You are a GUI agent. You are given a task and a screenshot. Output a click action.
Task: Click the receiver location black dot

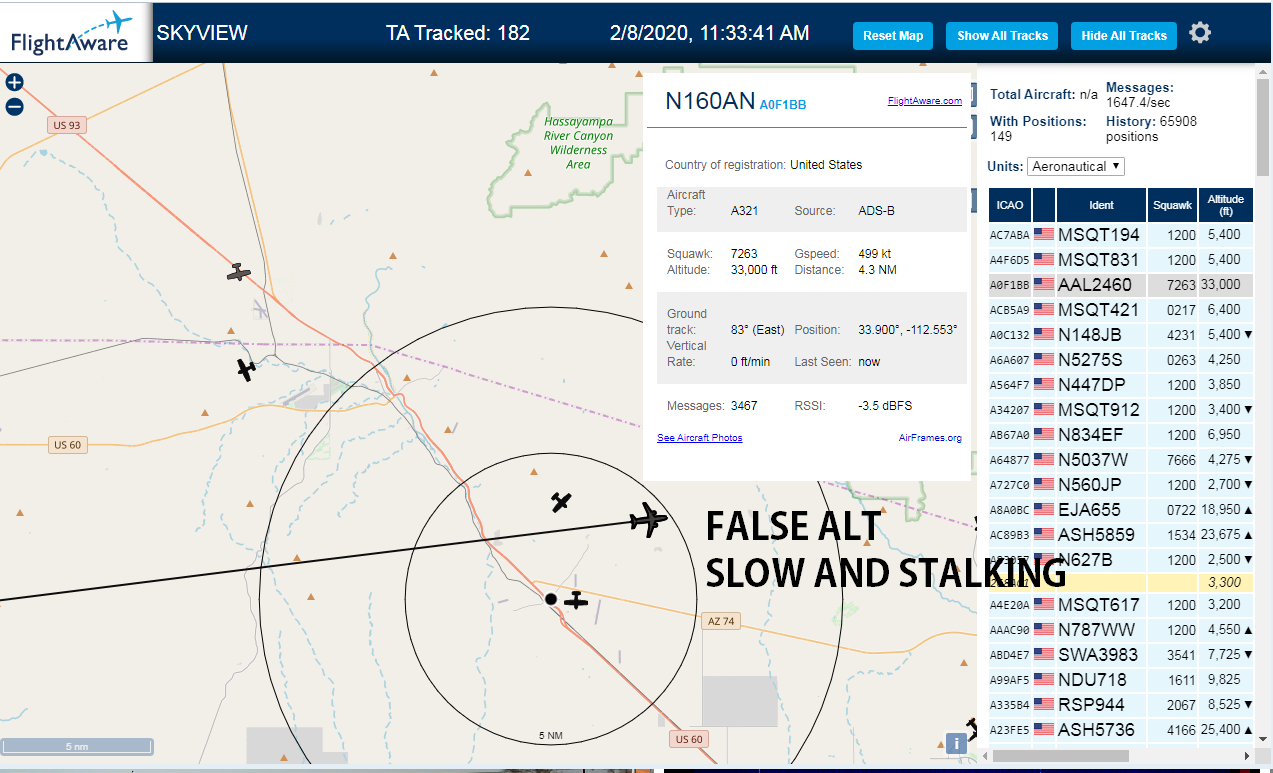coord(550,599)
